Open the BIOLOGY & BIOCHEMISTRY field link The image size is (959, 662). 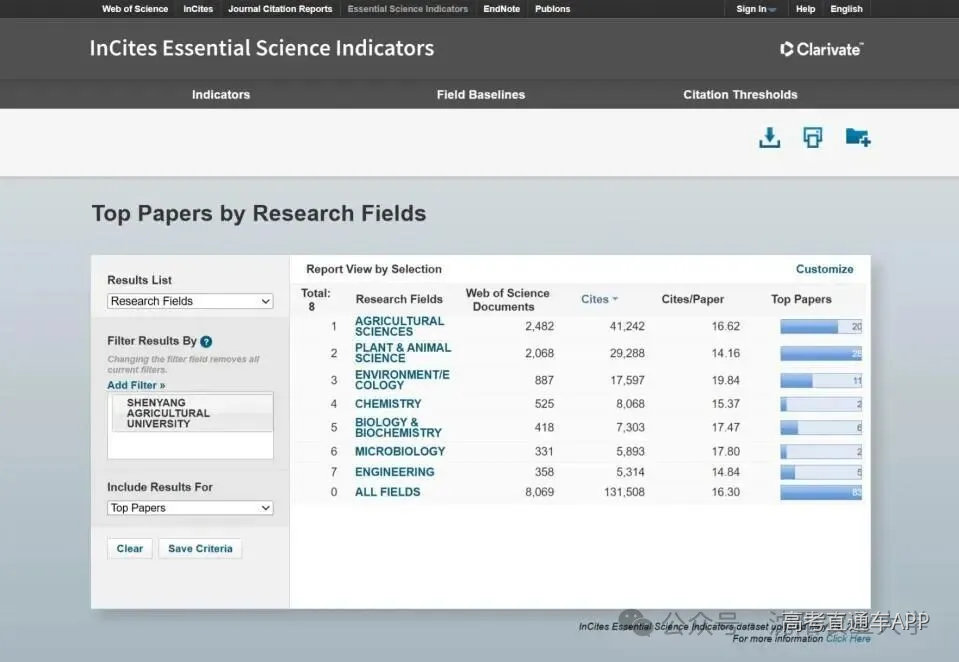click(398, 427)
